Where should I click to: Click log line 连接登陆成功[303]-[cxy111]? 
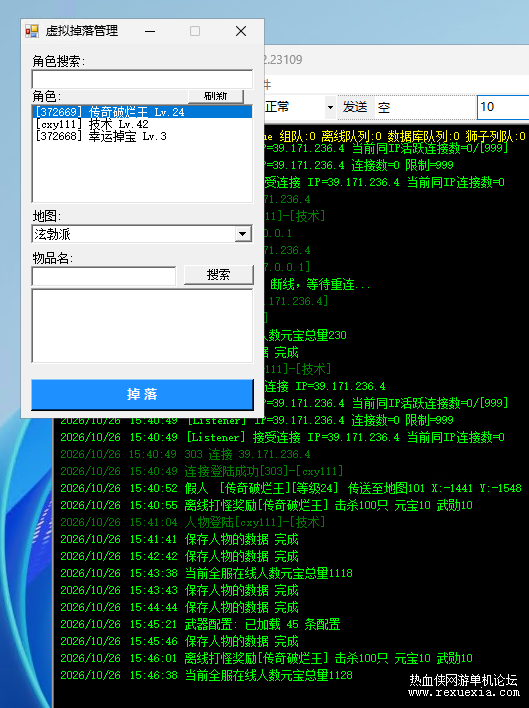click(201, 471)
